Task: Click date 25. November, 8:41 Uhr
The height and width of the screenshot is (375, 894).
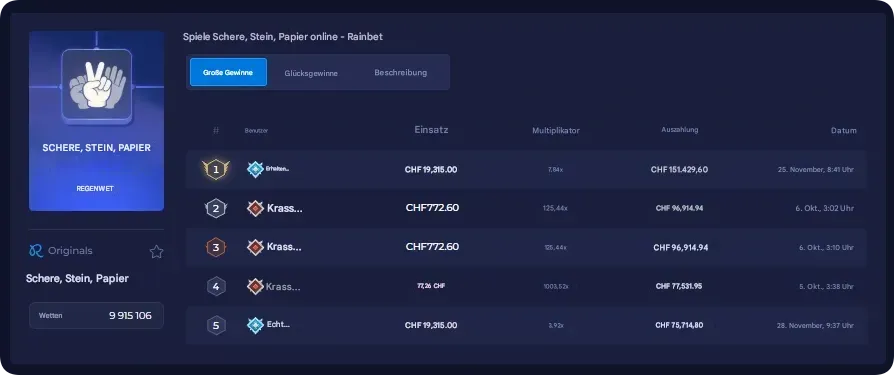Action: (x=815, y=170)
